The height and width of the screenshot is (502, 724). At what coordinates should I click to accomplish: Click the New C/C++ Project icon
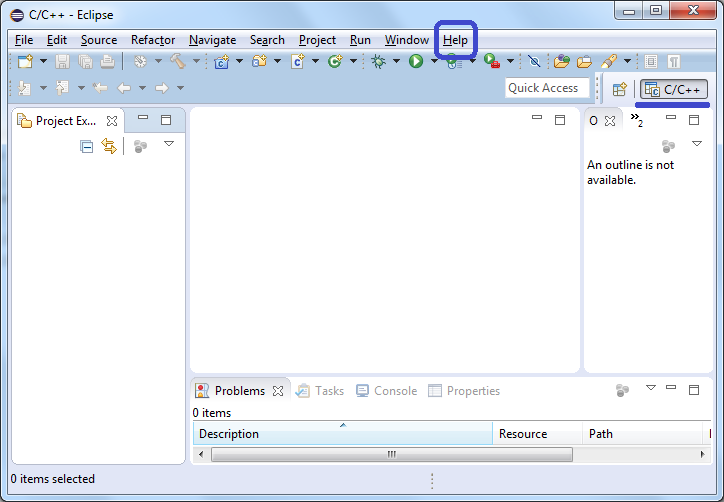coord(222,61)
